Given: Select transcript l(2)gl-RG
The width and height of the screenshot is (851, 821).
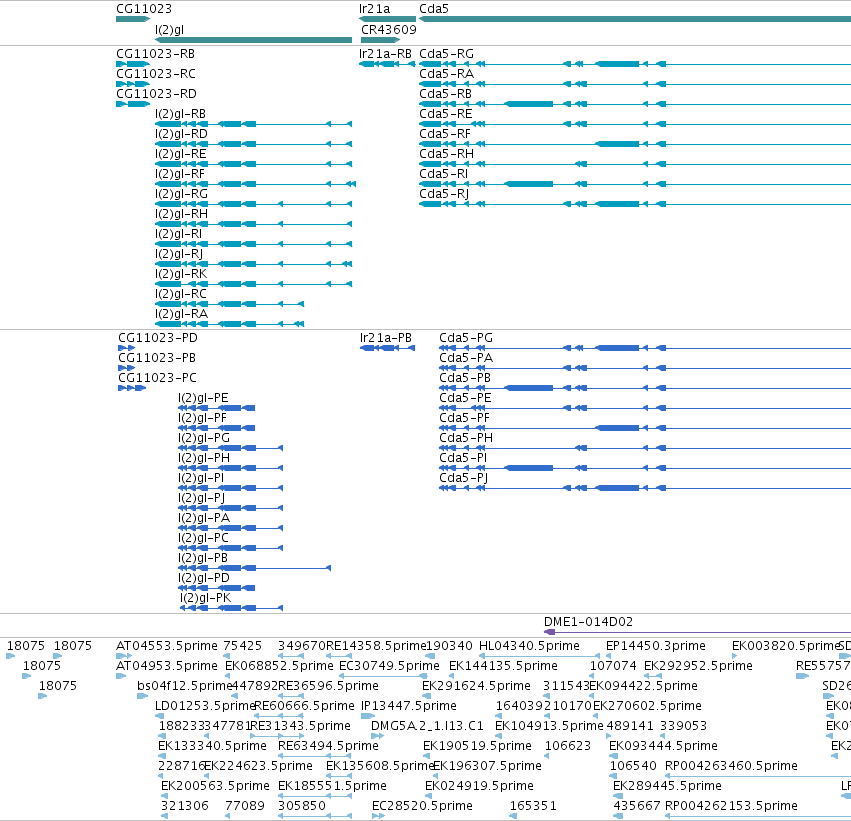Looking at the screenshot, I should [x=181, y=194].
